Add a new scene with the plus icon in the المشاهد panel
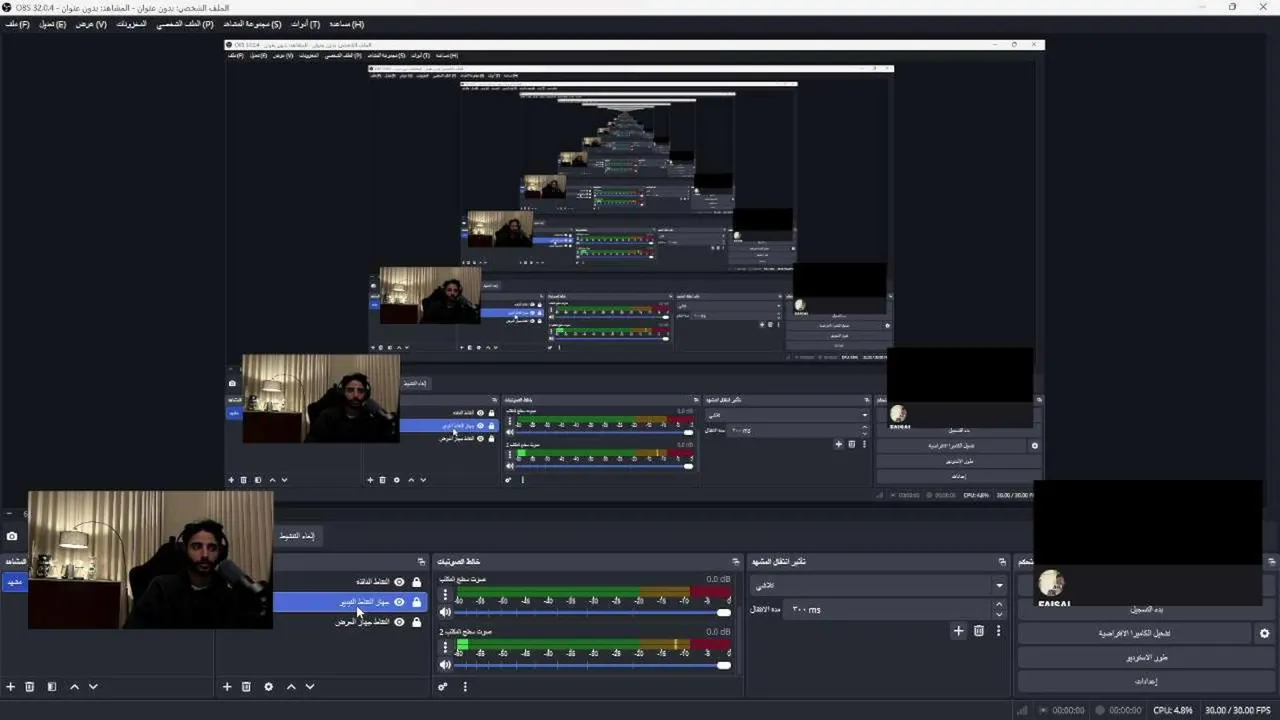Image resolution: width=1280 pixels, height=720 pixels. 11,687
